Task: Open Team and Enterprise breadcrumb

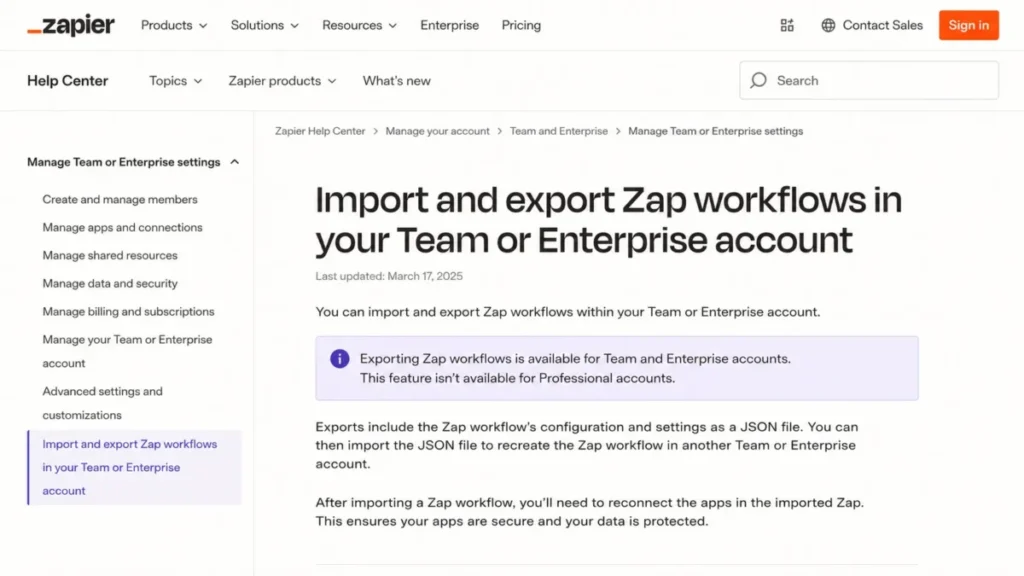Action: click(x=558, y=131)
